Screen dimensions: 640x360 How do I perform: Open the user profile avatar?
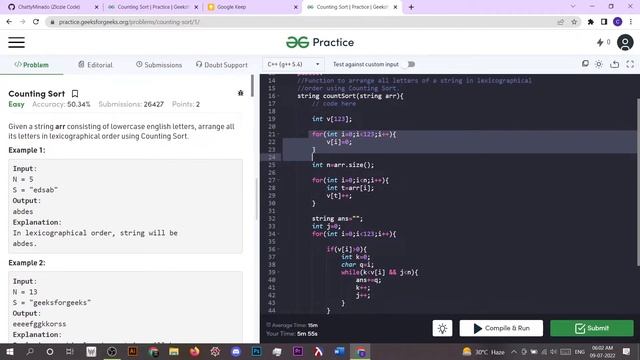tap(625, 42)
